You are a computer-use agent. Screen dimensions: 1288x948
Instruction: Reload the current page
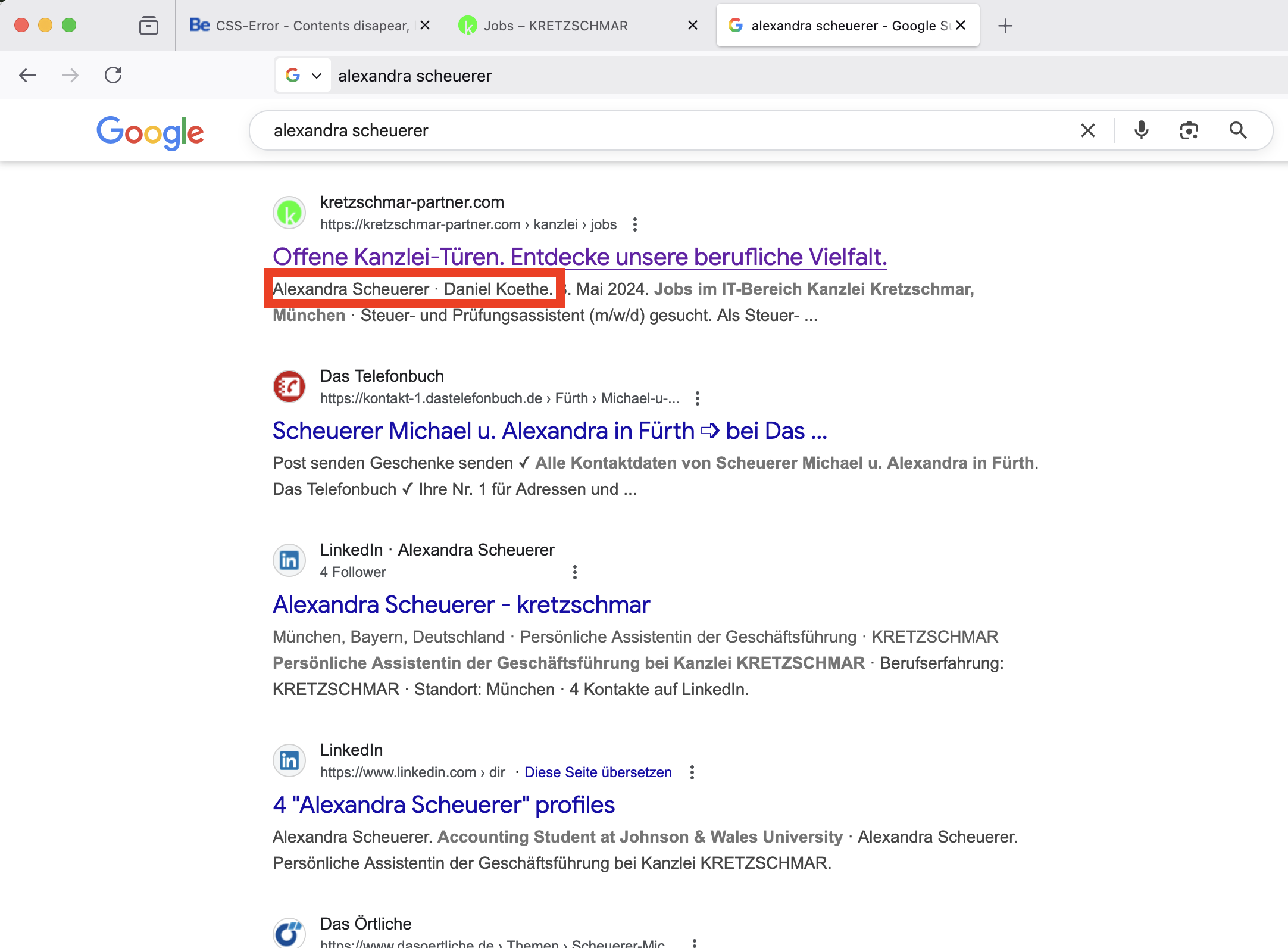point(113,76)
